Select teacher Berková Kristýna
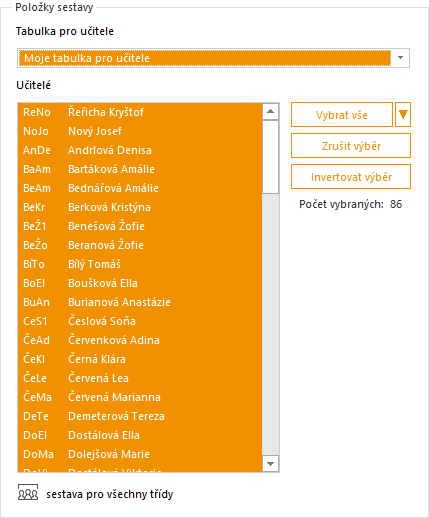The image size is (429, 518). click(140, 207)
